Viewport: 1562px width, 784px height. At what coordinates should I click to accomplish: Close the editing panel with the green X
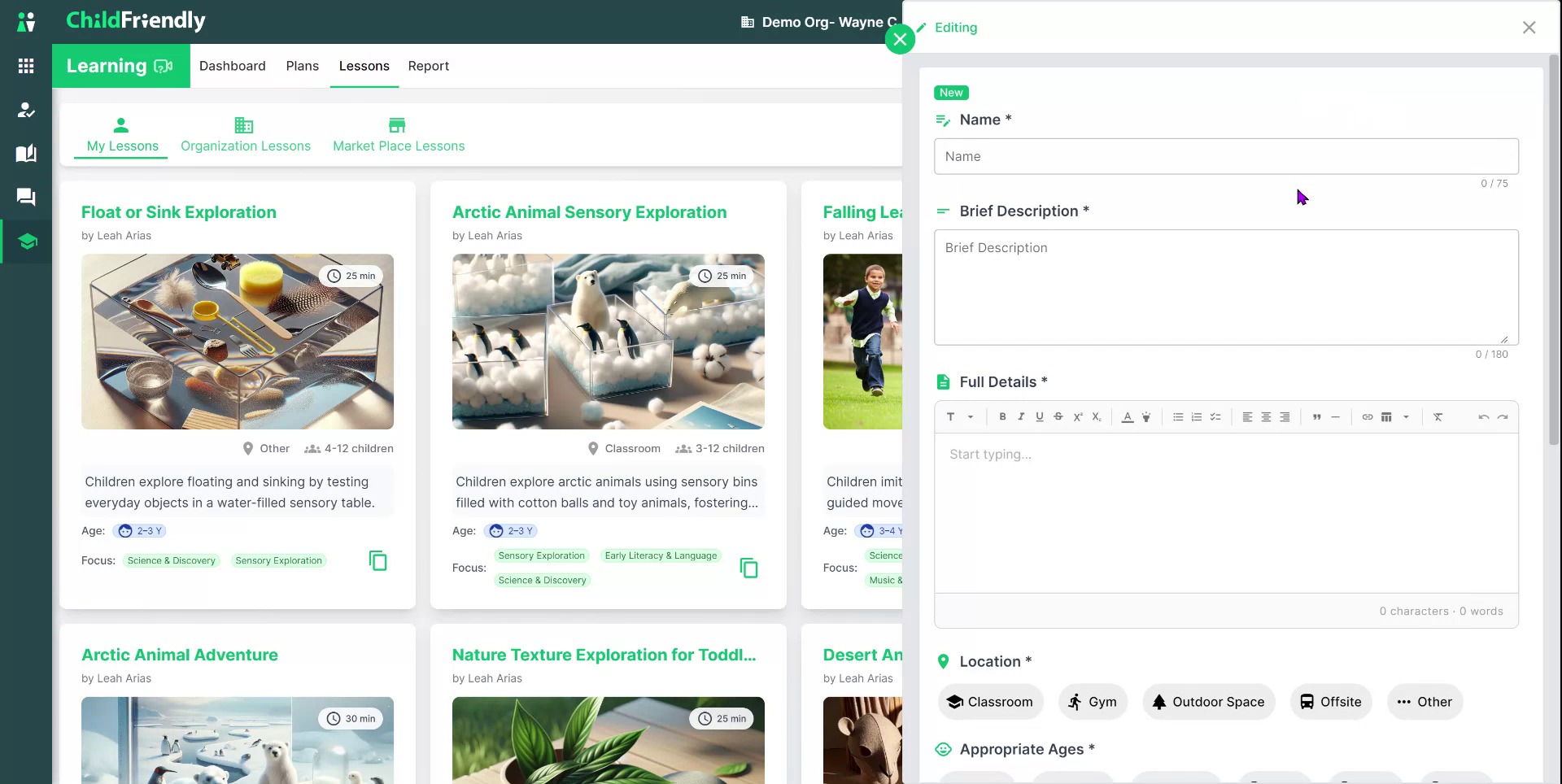(x=900, y=39)
